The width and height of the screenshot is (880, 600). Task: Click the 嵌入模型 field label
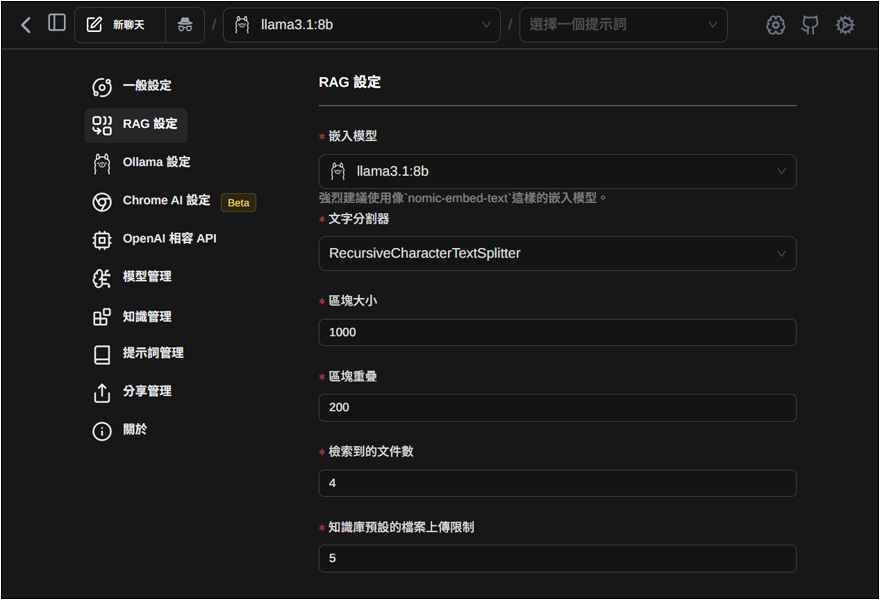click(x=352, y=136)
